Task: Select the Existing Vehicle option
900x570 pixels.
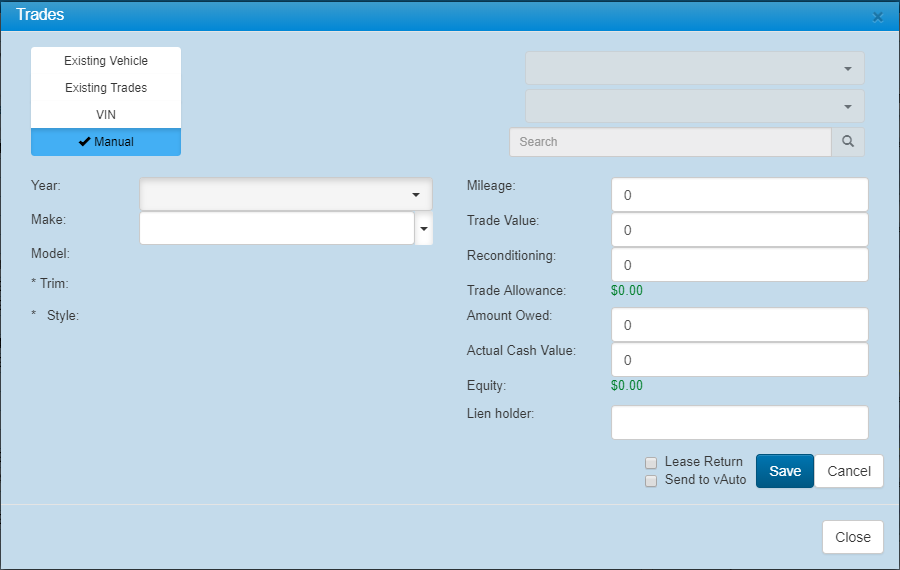Action: point(106,61)
